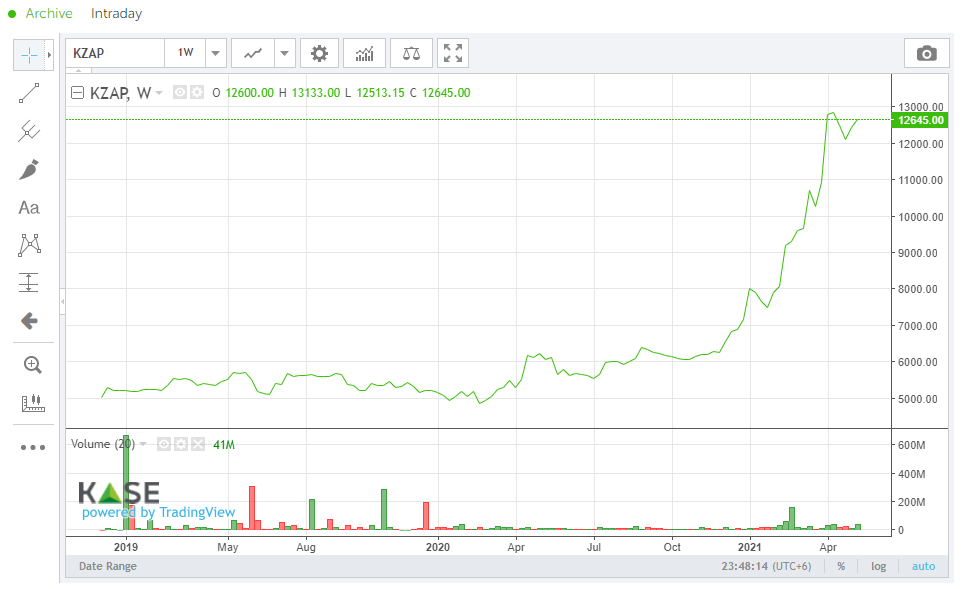Viewport: 962px width, 589px height.
Task: Open the Indicators panel
Action: pyautogui.click(x=364, y=52)
